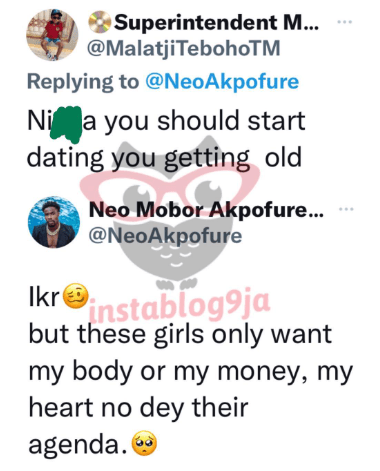380x471 pixels.
Task: Click the 'these girls only want' reply text
Action: [x=205, y=334]
